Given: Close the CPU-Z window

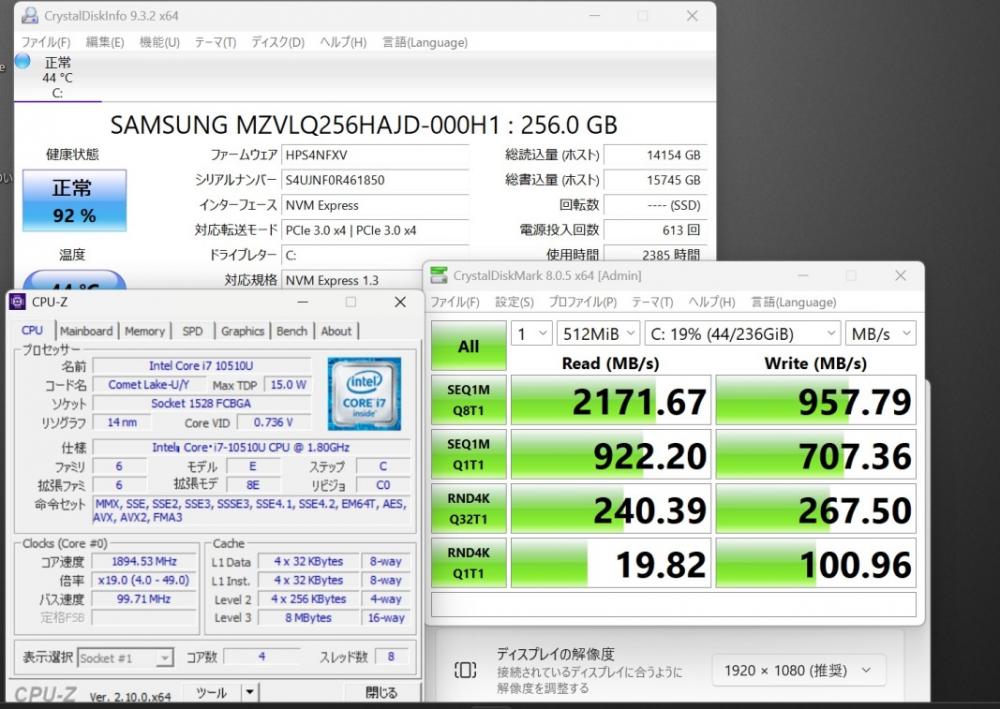Looking at the screenshot, I should (400, 302).
